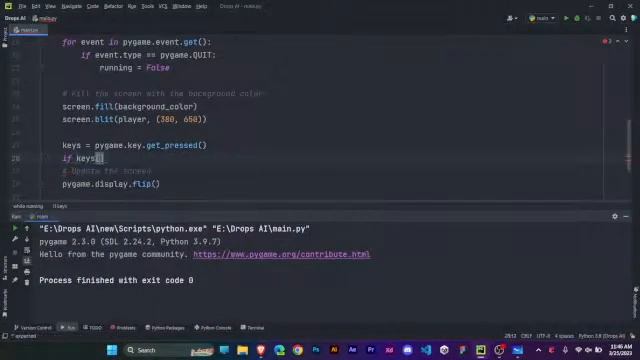Open editor tabs three-dot menu

(x=626, y=30)
